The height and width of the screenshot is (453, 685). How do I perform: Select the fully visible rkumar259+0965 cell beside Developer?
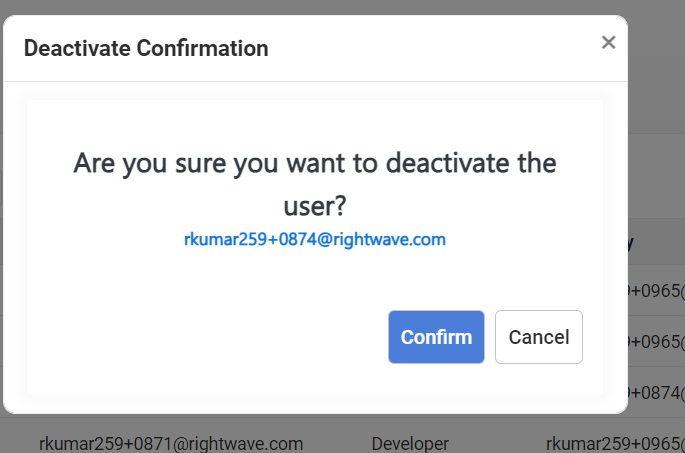coord(615,444)
